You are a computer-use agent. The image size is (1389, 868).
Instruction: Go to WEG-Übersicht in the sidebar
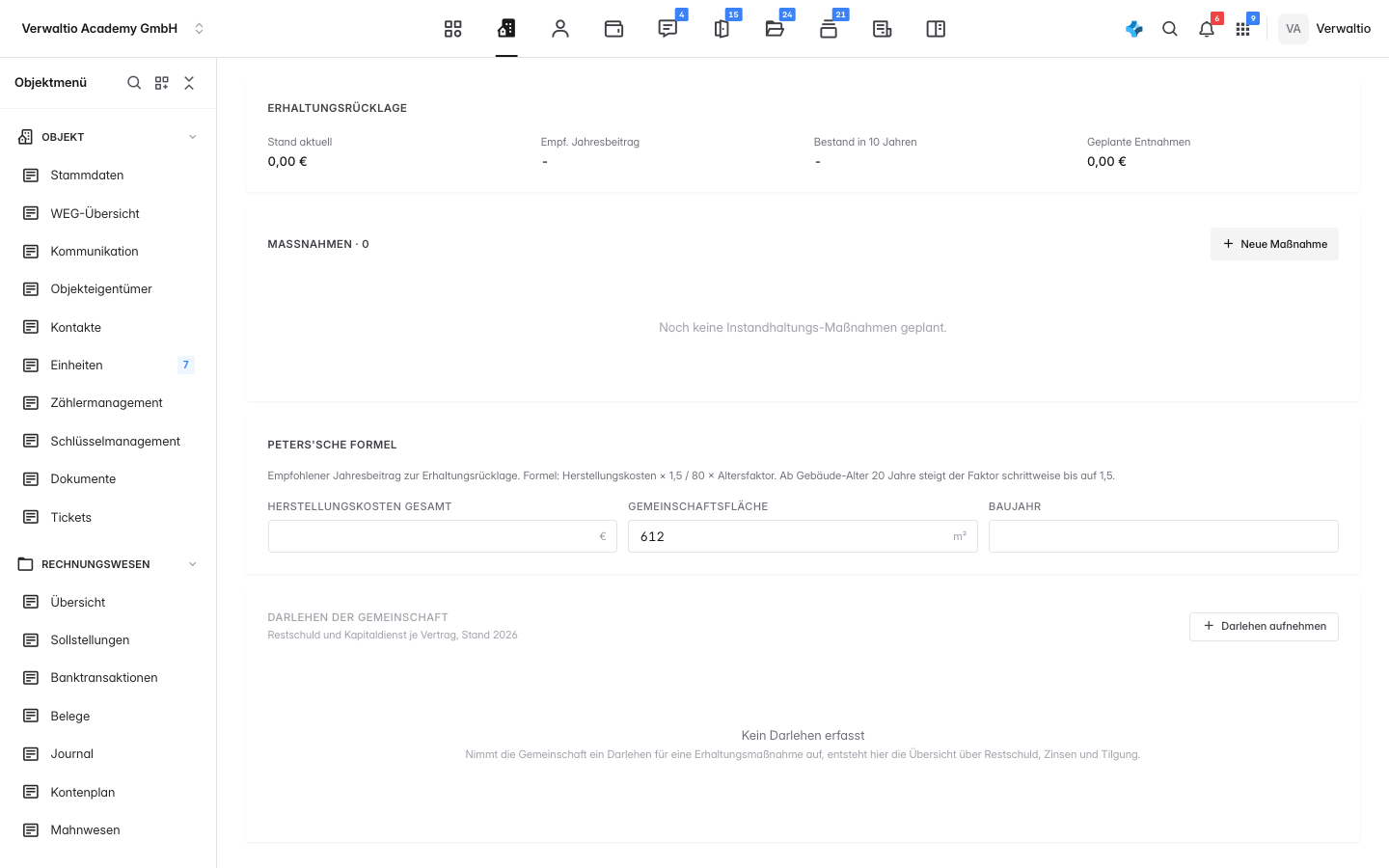[108, 213]
